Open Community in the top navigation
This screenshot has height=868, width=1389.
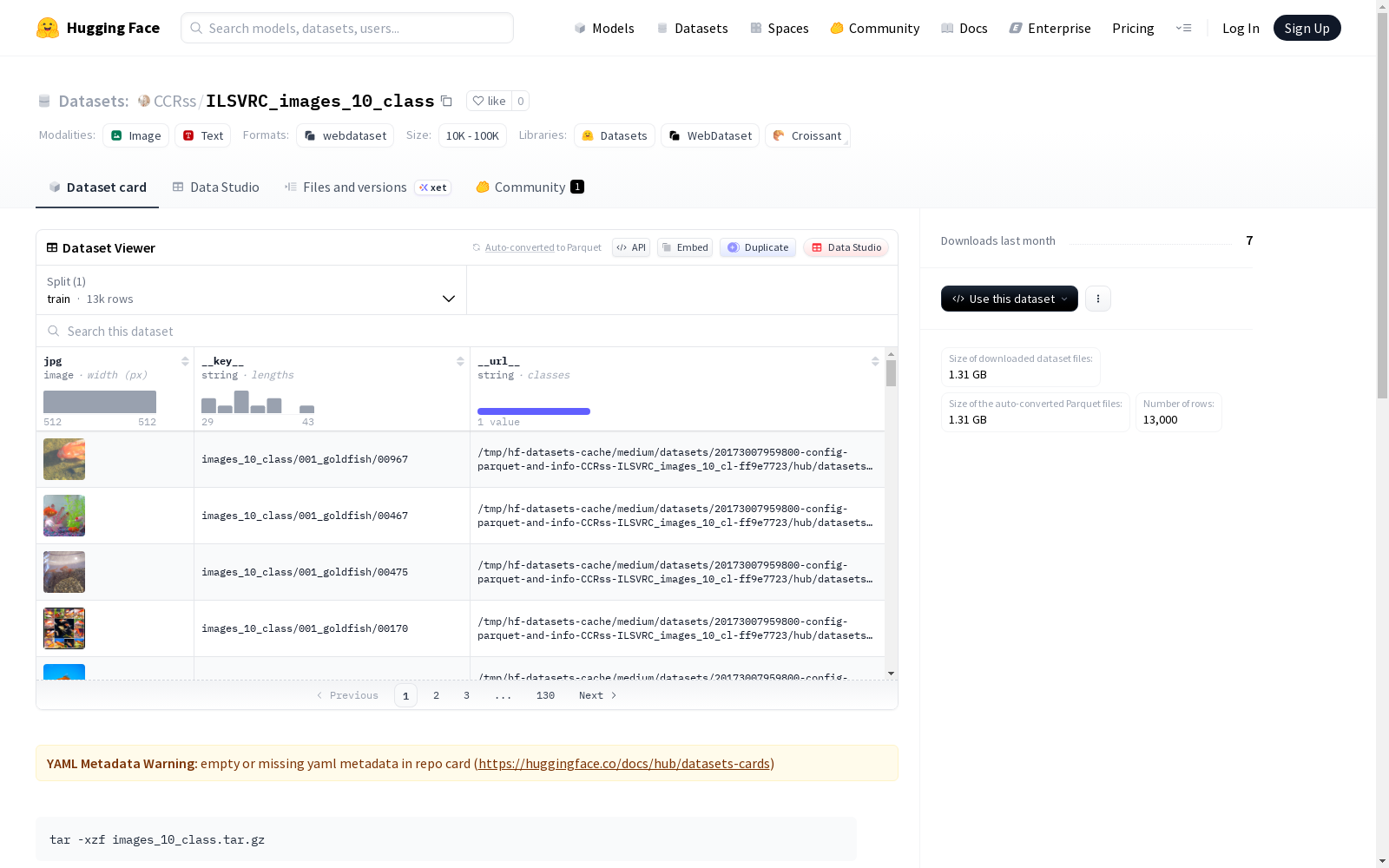[875, 28]
